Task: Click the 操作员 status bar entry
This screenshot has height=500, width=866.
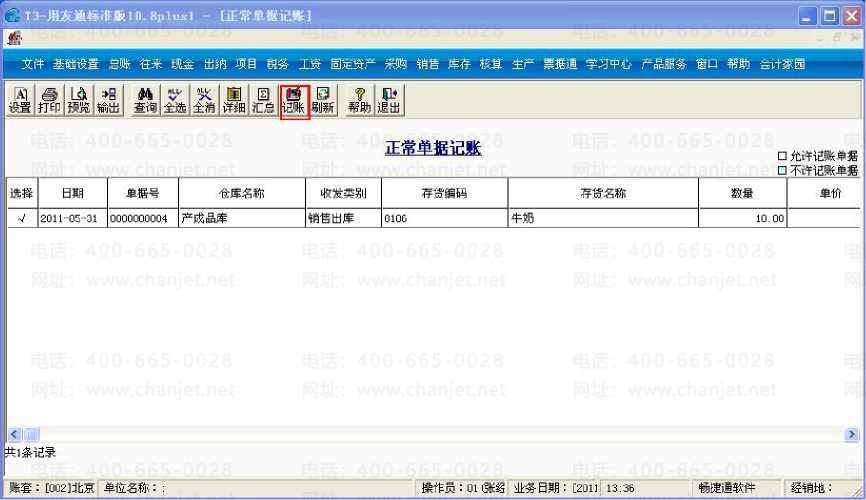Action: point(463,488)
